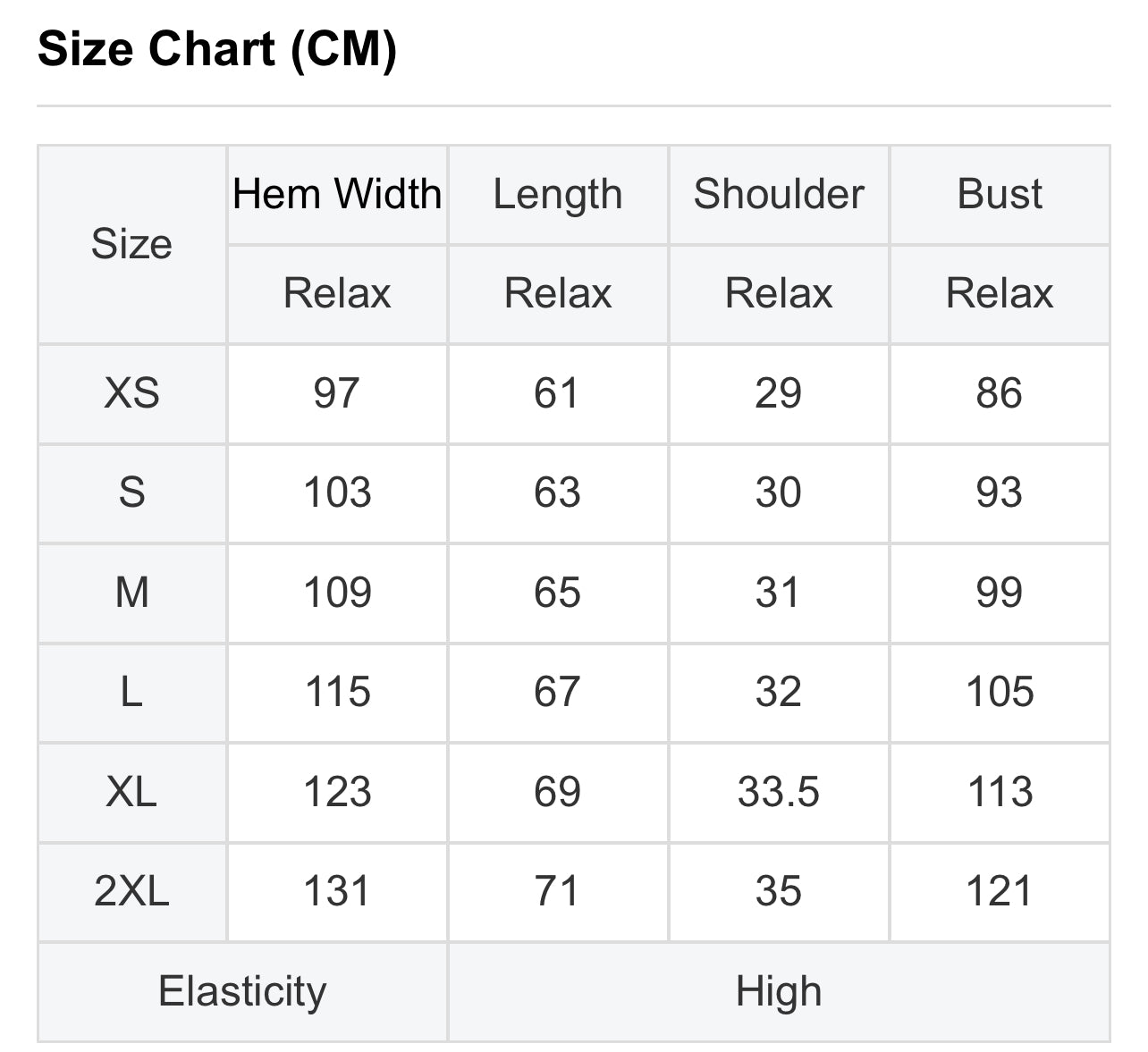The height and width of the screenshot is (1052, 1148).
Task: Click the Shoulder column header
Action: click(779, 195)
